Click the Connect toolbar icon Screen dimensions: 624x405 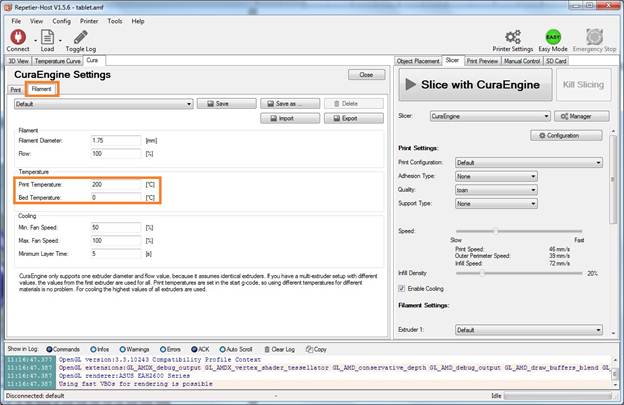(17, 37)
